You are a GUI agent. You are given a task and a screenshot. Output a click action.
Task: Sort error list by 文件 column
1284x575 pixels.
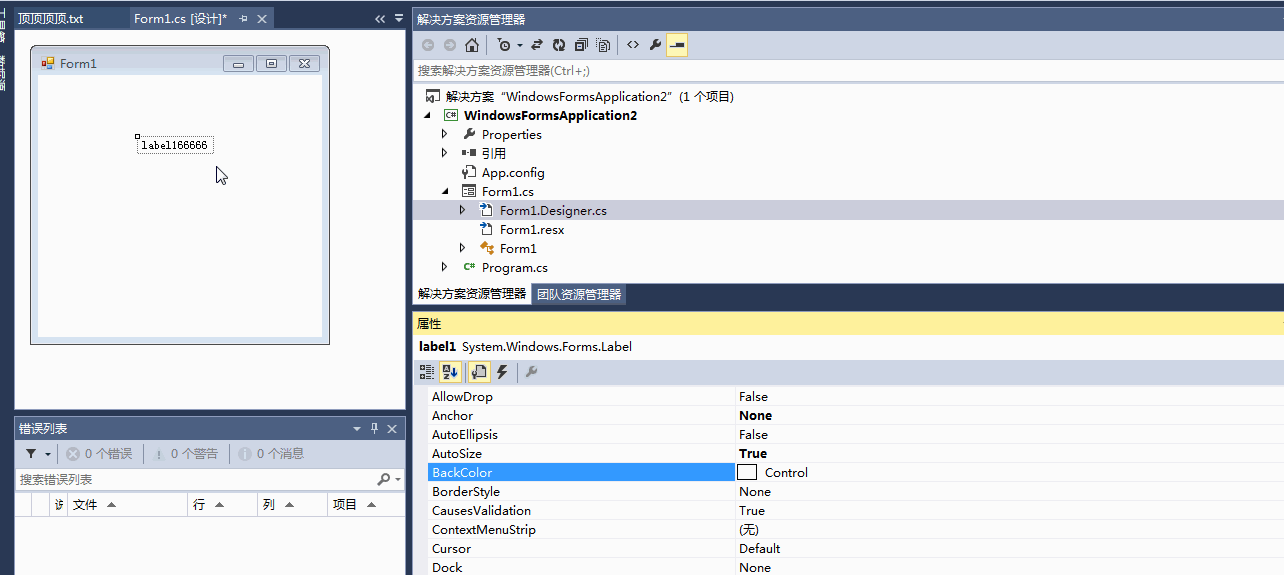tap(125, 505)
